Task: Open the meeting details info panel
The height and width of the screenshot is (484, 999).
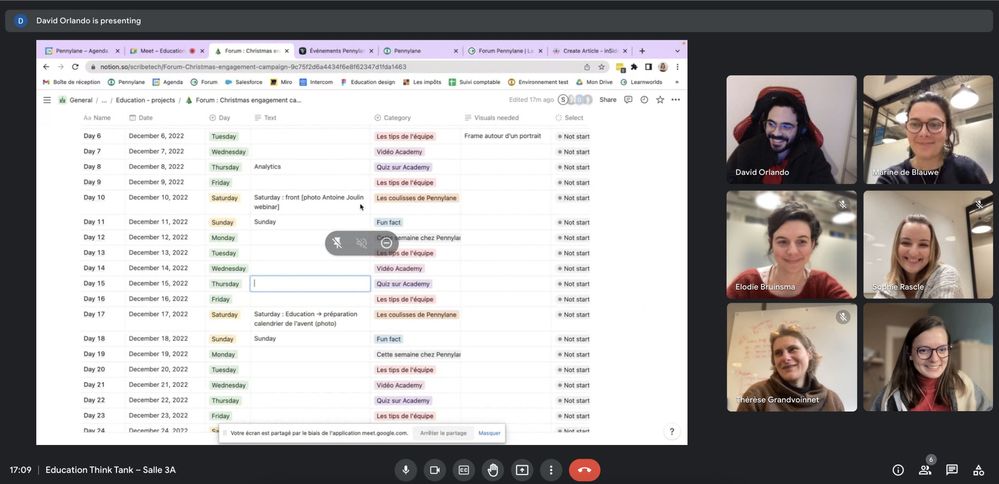Action: click(897, 470)
